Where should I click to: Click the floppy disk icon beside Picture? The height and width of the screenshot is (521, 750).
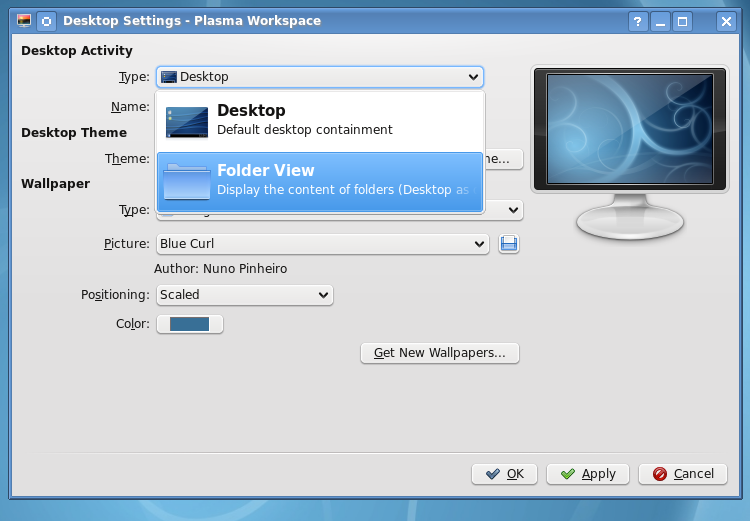pyautogui.click(x=509, y=244)
